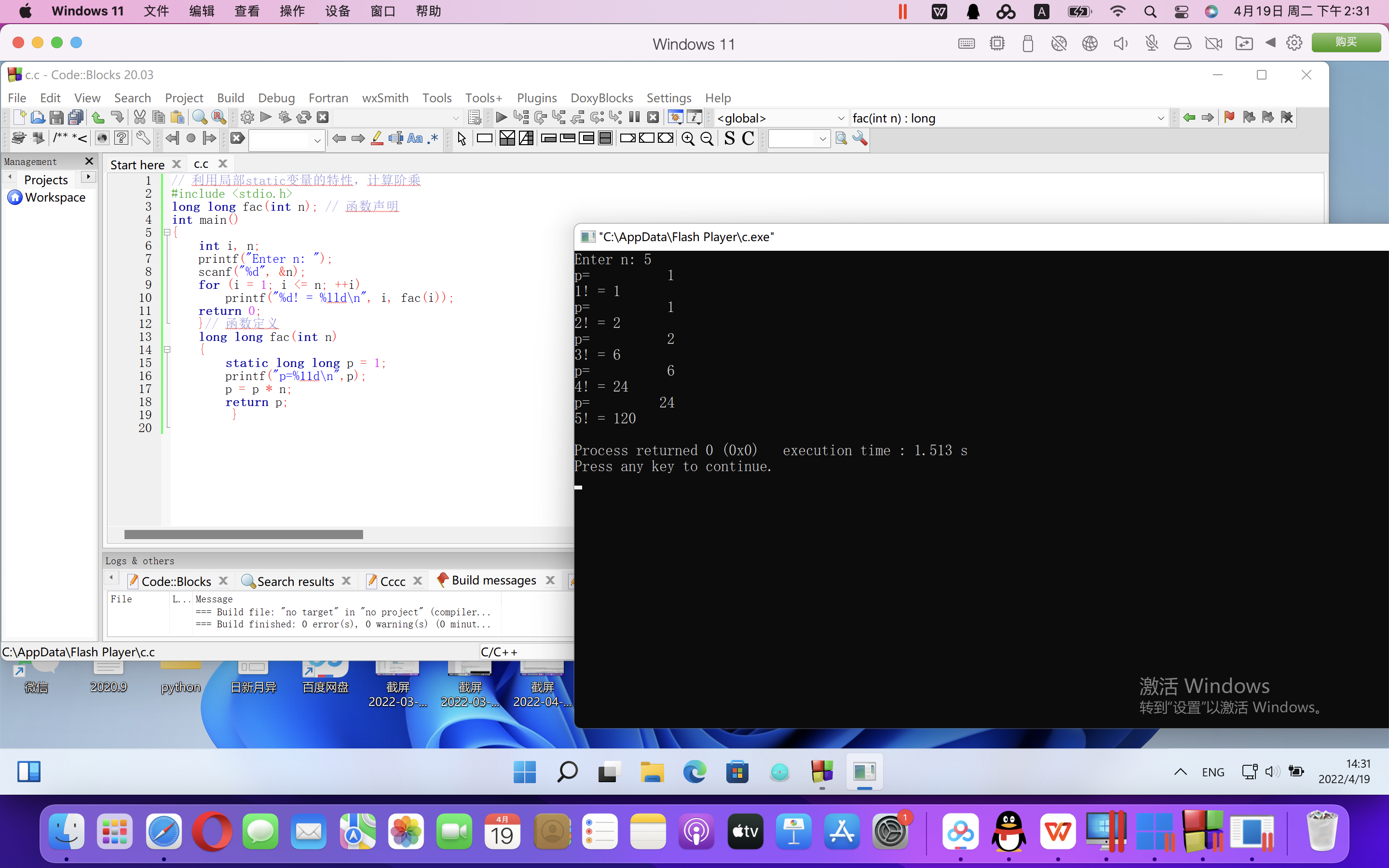
Task: Click the Save file floppy icon
Action: (x=56, y=118)
